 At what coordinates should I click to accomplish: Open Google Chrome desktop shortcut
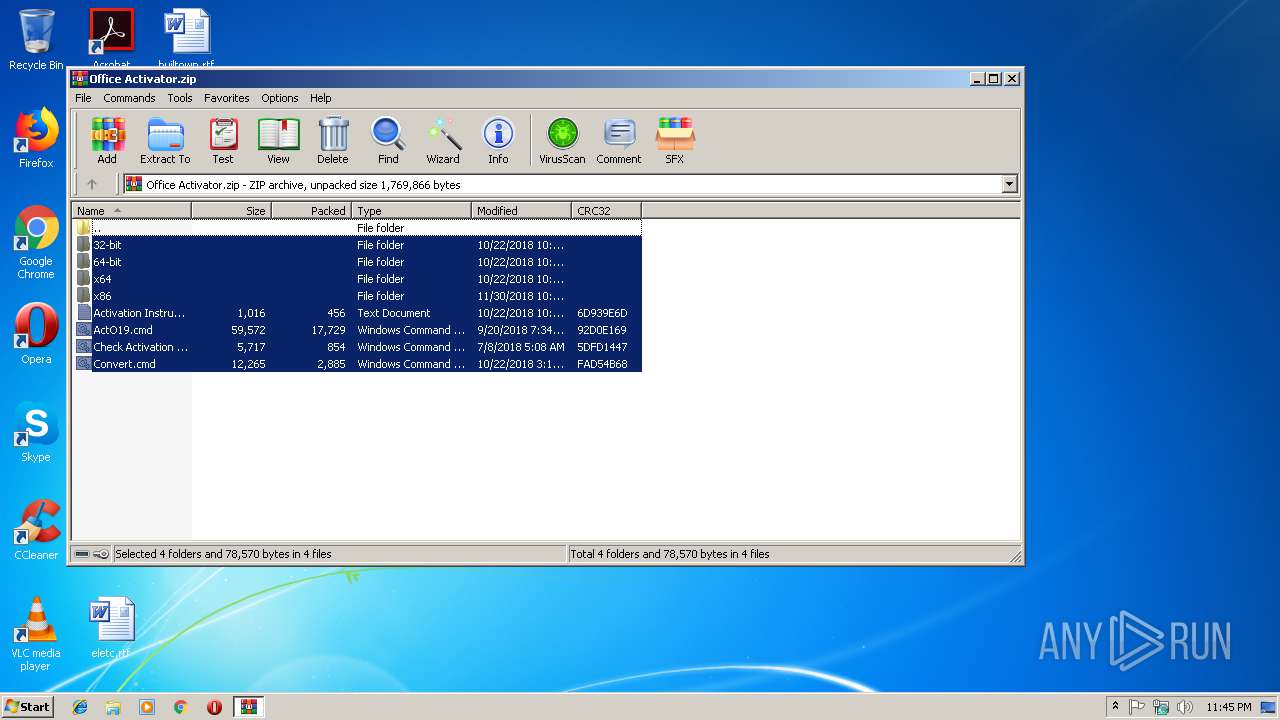(x=36, y=242)
